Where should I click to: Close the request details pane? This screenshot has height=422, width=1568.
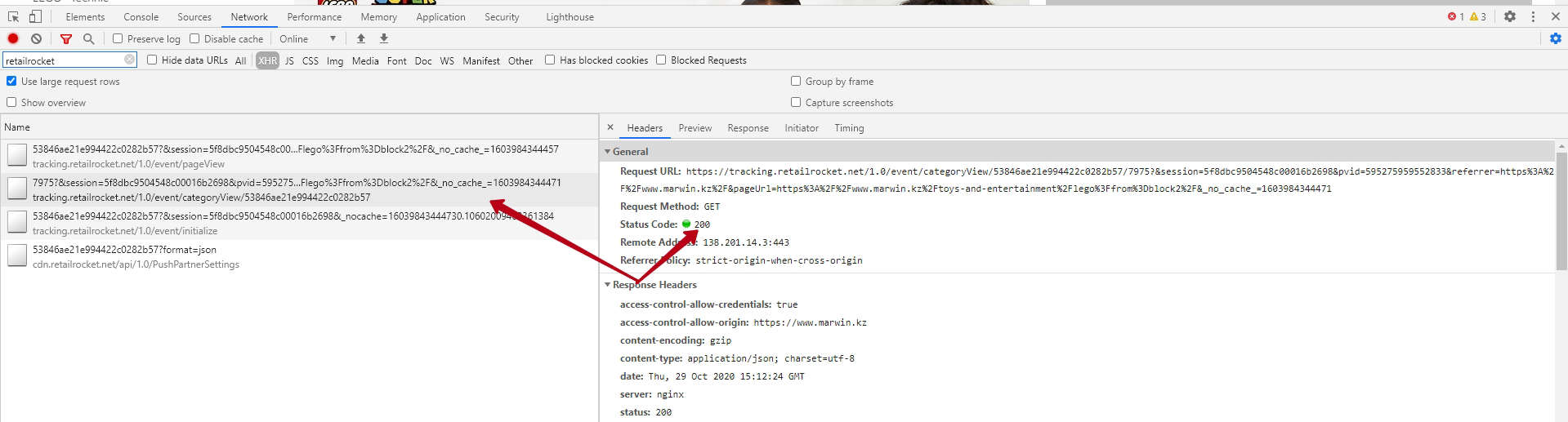pos(610,127)
